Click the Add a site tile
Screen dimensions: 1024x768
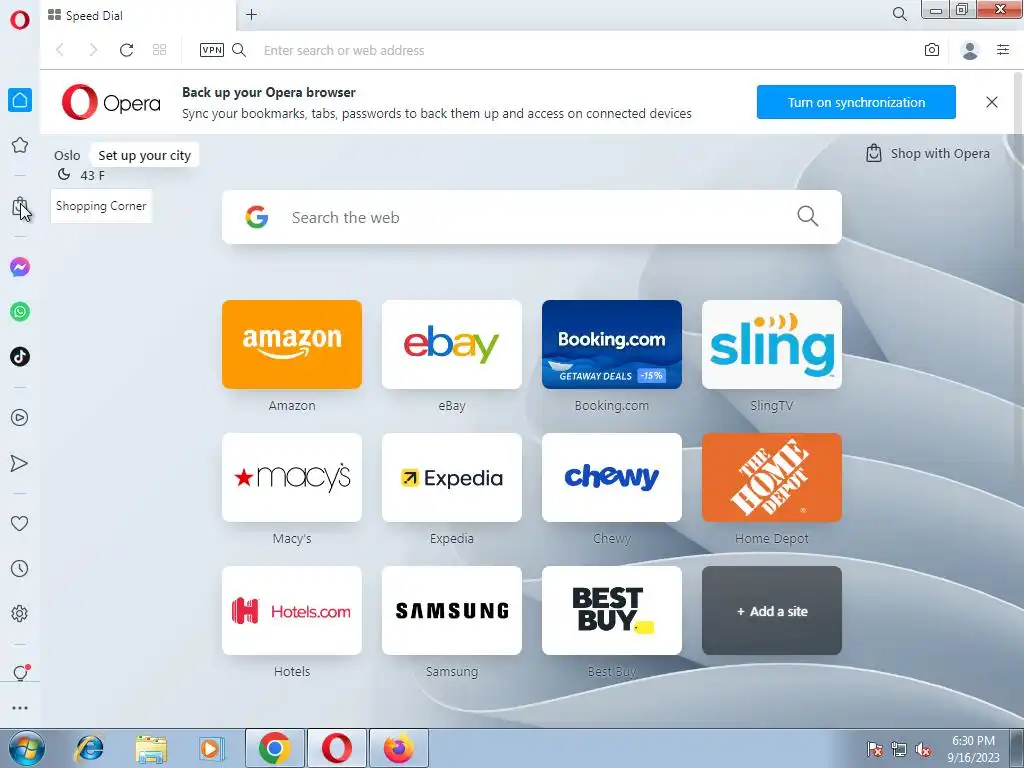(772, 611)
